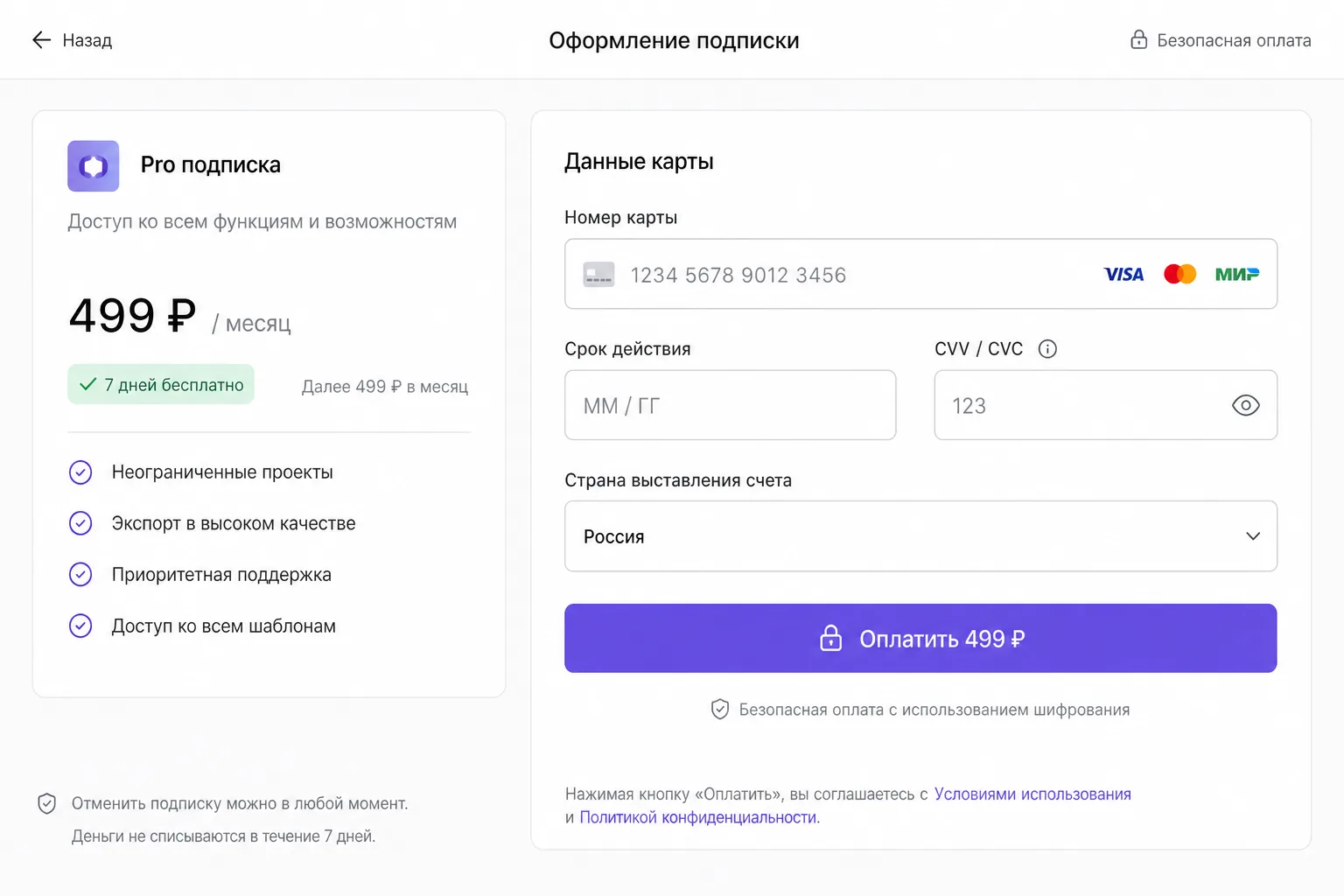Click the shield icon near Отменить подписку notice
This screenshot has width=1344, height=896.
click(x=47, y=803)
